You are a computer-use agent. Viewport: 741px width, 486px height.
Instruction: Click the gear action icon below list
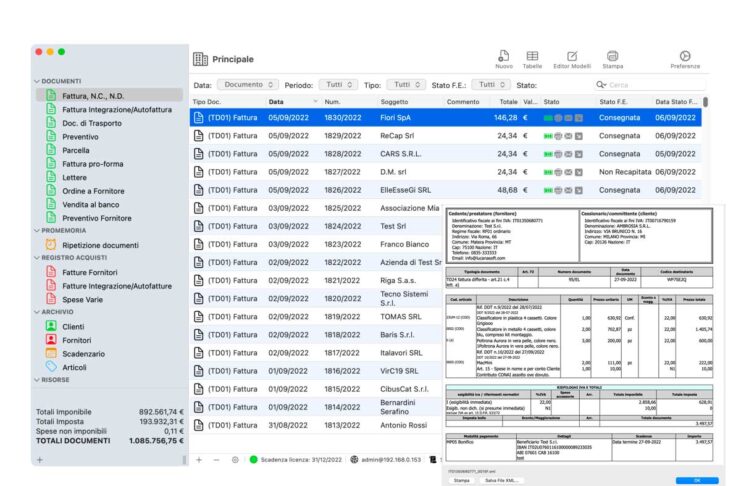(x=235, y=460)
